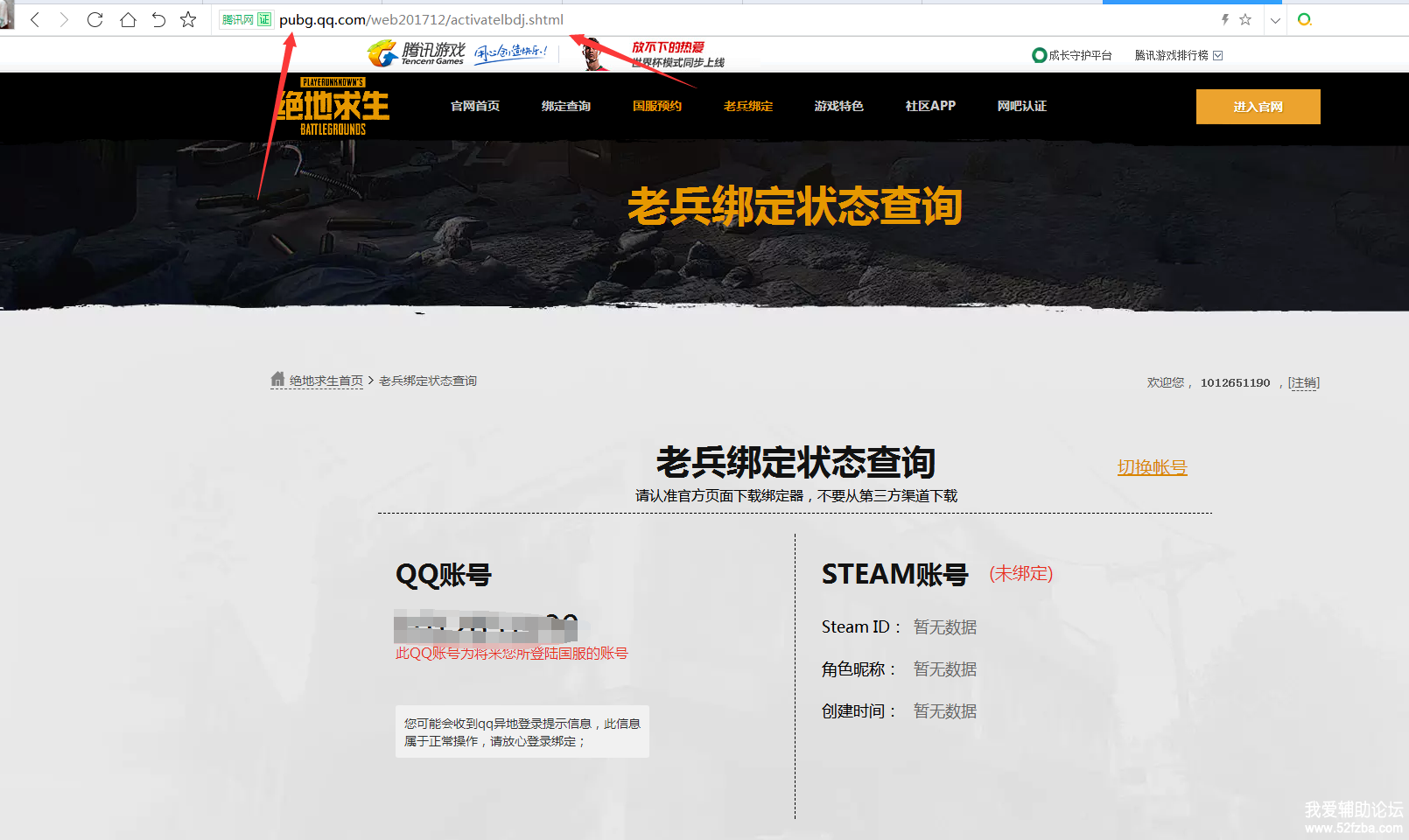Image resolution: width=1409 pixels, height=840 pixels.
Task: Click the undo/restore arrow icon in toolbar
Action: tap(158, 19)
